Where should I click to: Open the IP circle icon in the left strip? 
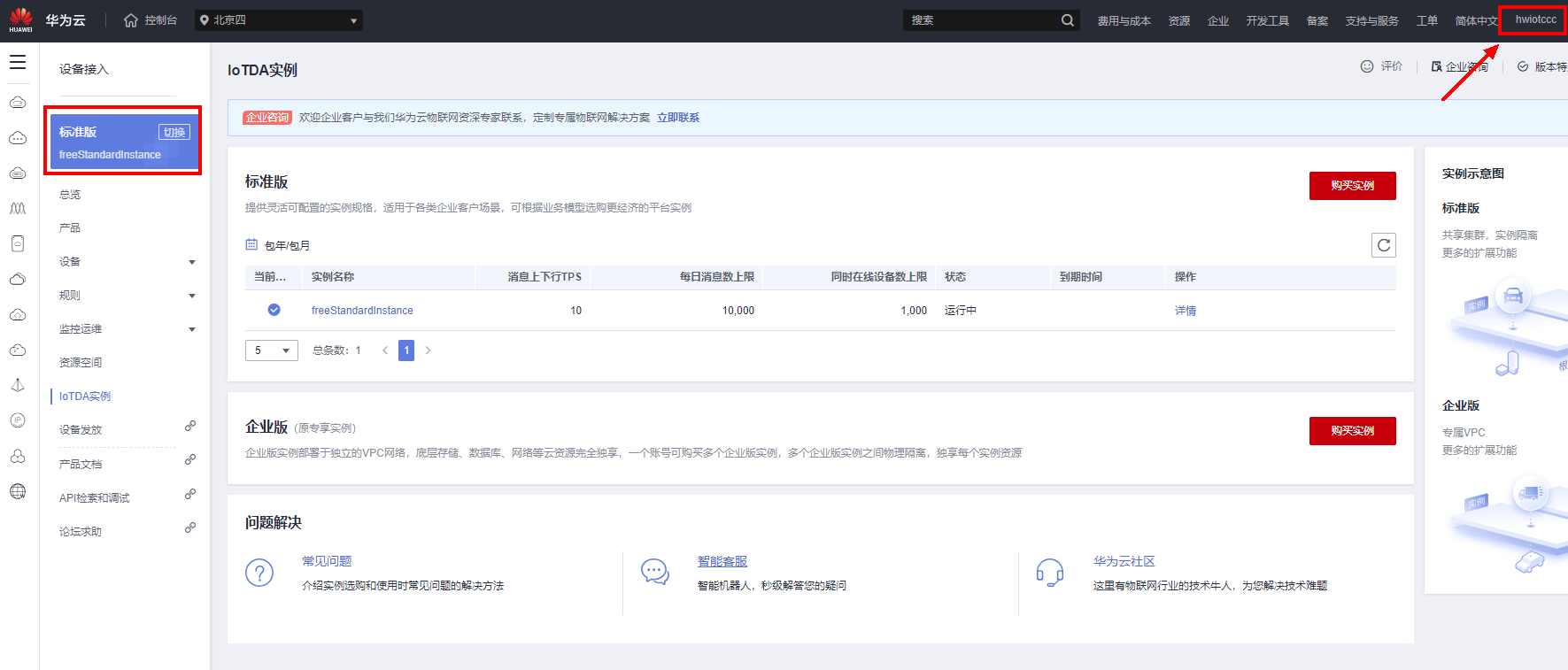point(18,420)
